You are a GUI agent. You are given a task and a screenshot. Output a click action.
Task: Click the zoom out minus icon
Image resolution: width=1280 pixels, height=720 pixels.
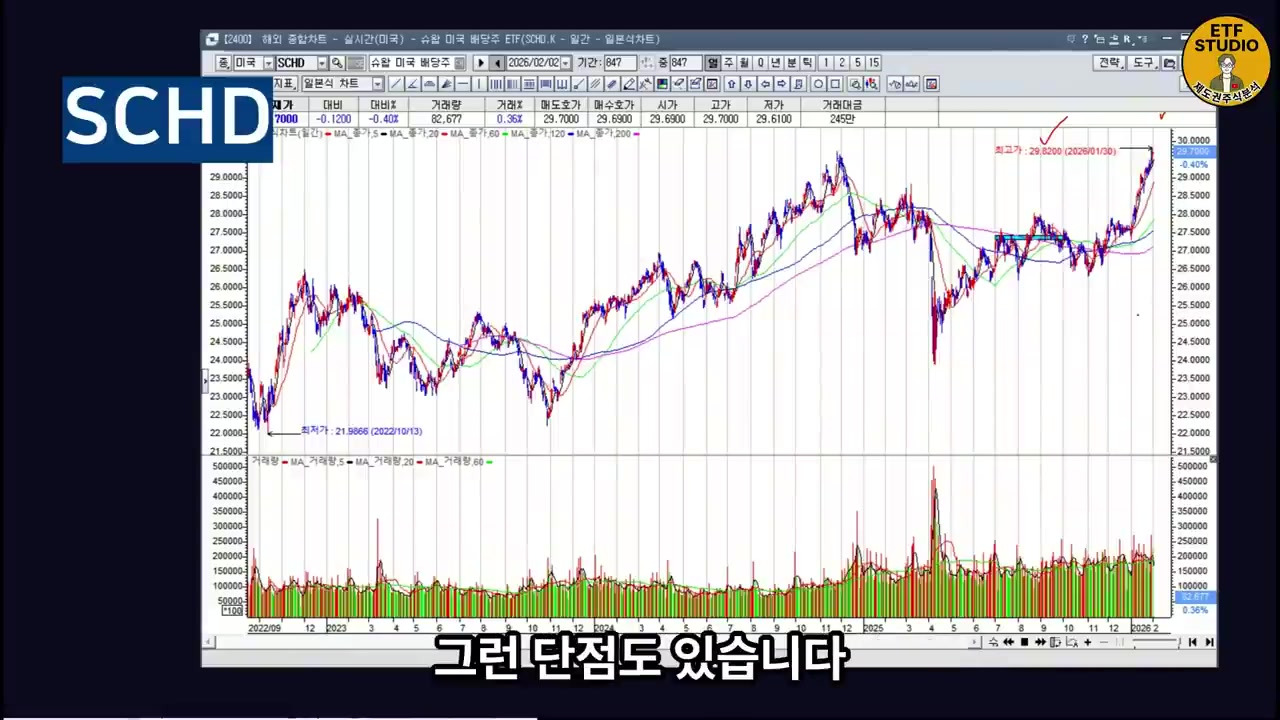pos(1104,642)
